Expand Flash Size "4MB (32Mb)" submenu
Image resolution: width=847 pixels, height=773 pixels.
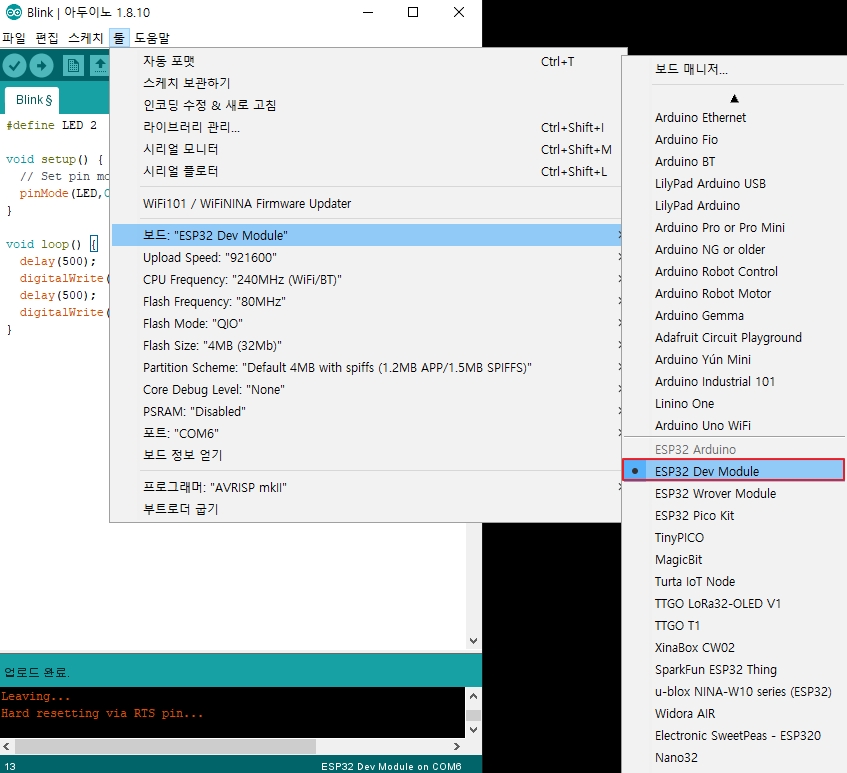[x=366, y=346]
